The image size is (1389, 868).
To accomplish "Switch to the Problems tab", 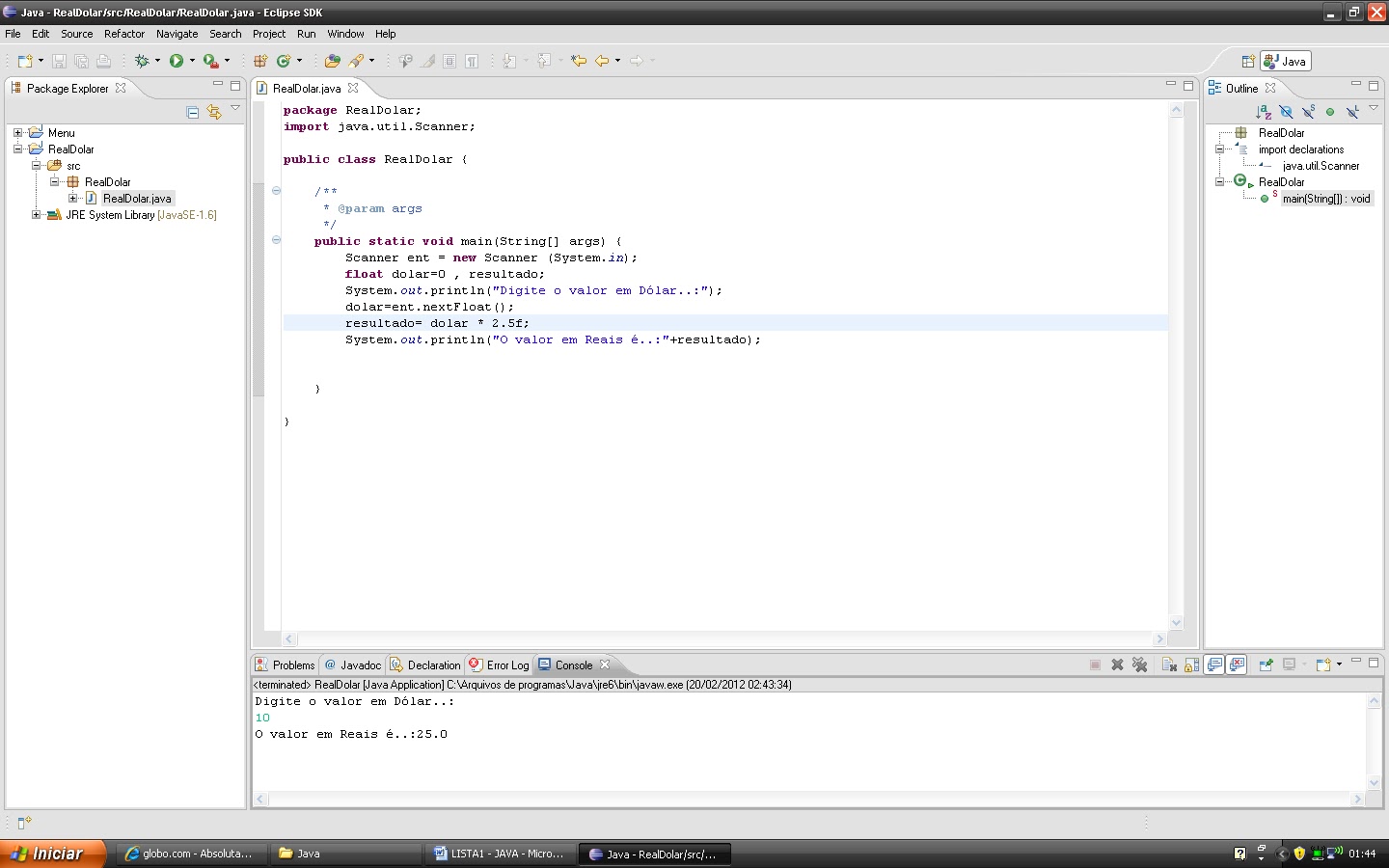I will [286, 665].
